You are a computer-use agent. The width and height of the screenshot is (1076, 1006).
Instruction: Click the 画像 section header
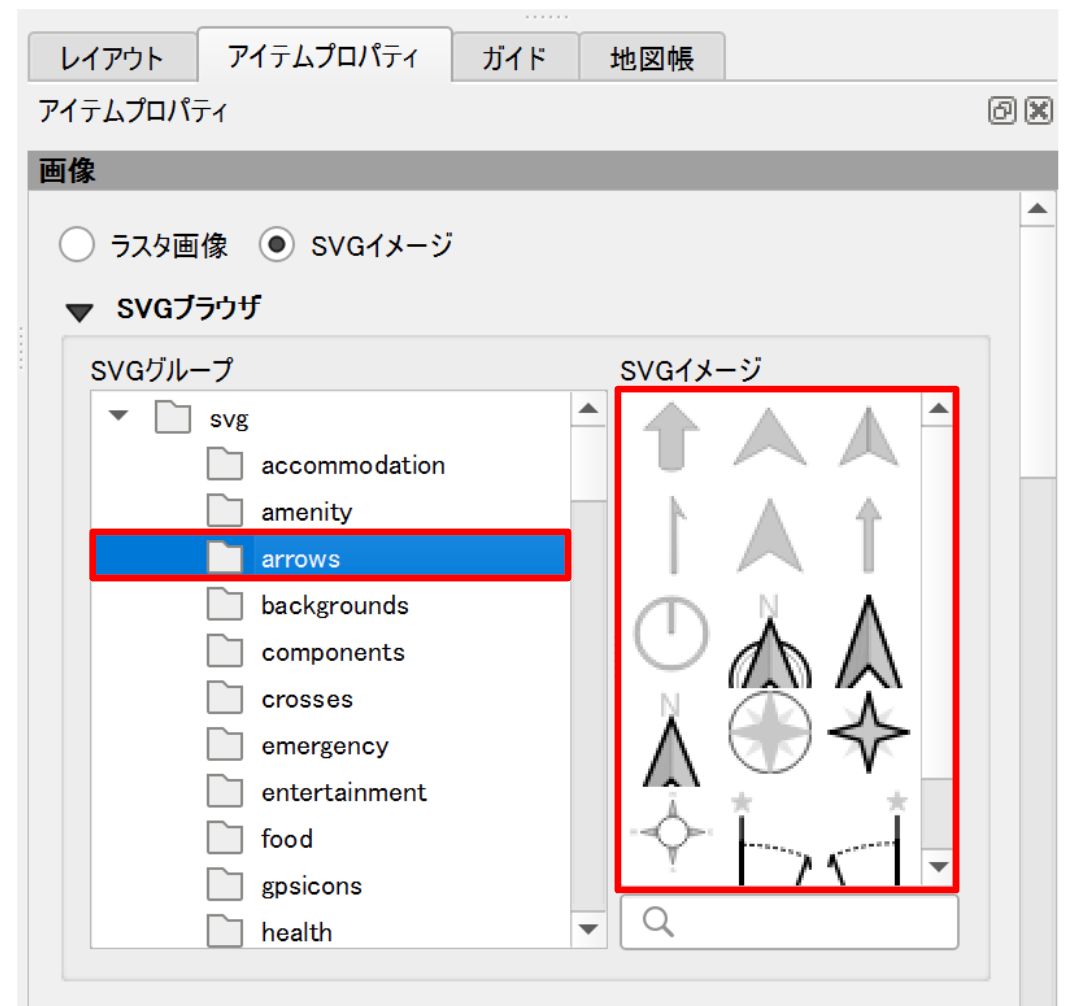tap(542, 170)
